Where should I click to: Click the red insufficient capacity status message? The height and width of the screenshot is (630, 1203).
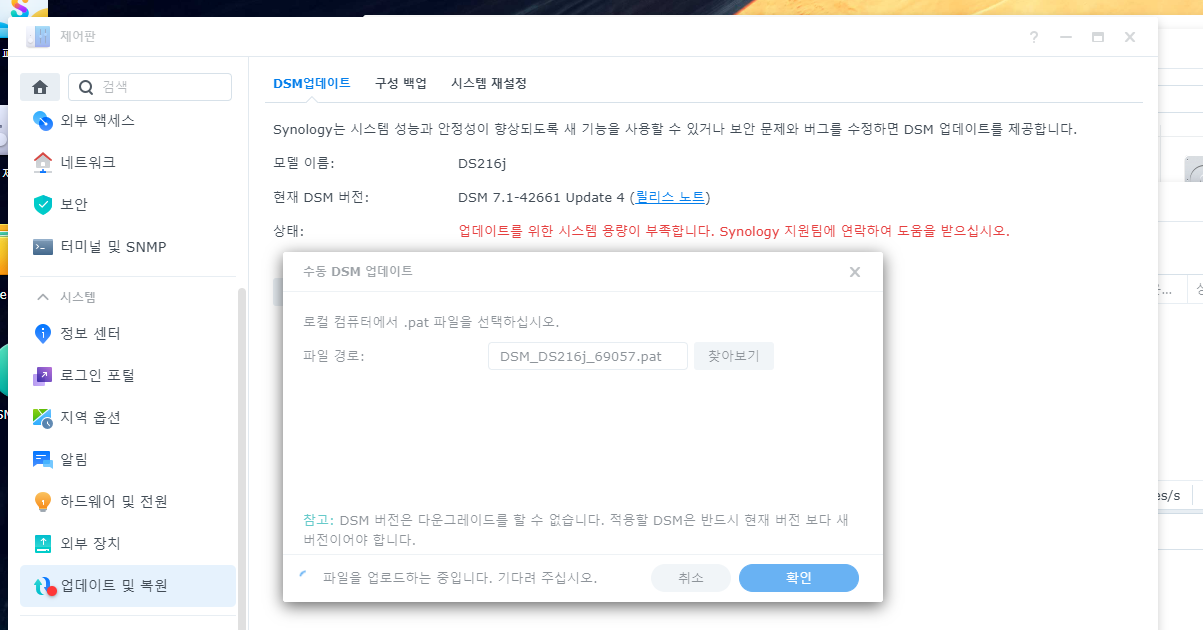point(734,231)
